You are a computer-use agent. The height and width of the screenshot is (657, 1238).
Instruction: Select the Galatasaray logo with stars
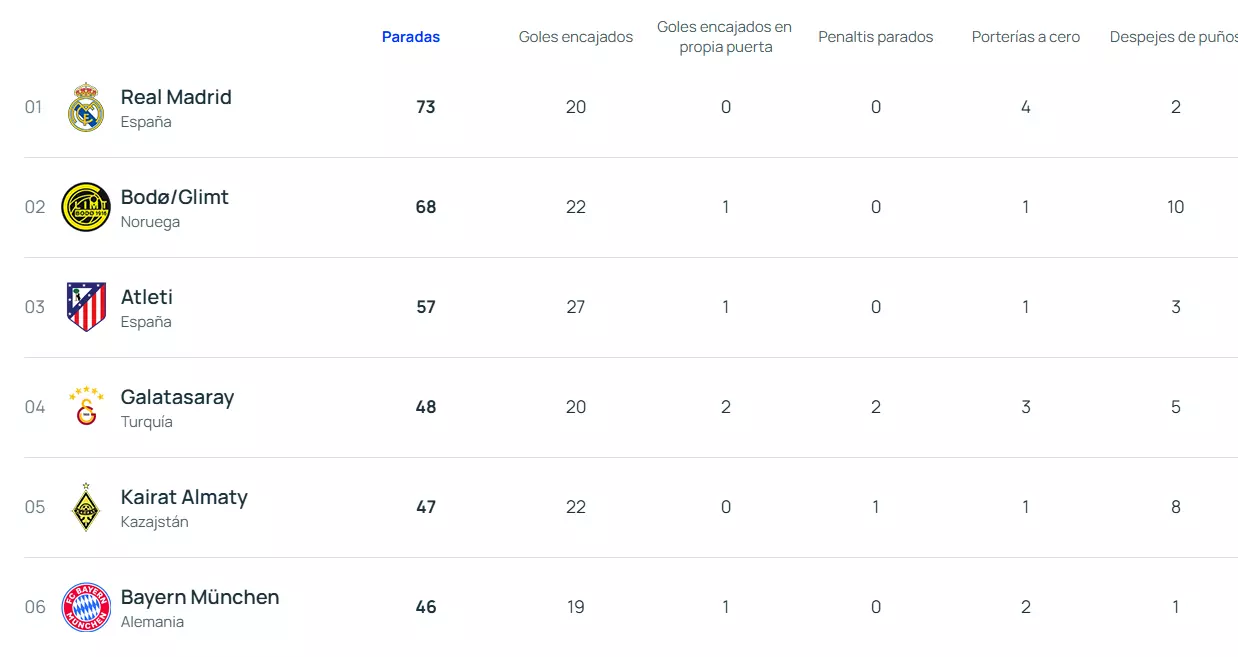click(x=86, y=406)
